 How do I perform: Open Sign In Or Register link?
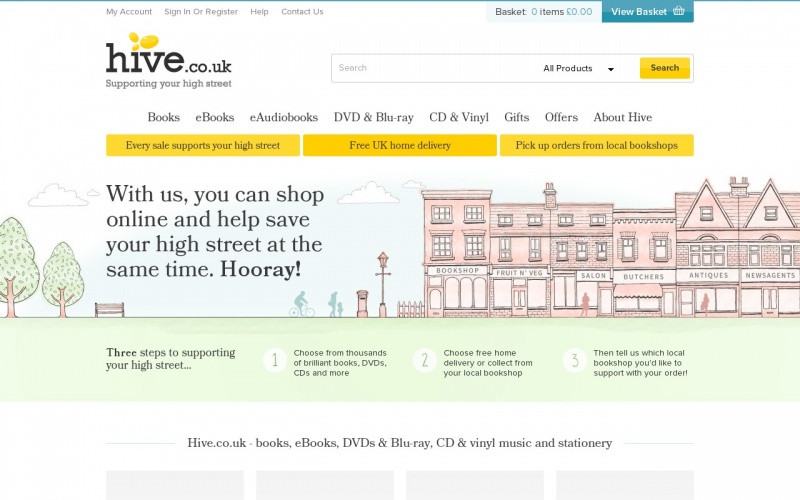[x=201, y=12]
